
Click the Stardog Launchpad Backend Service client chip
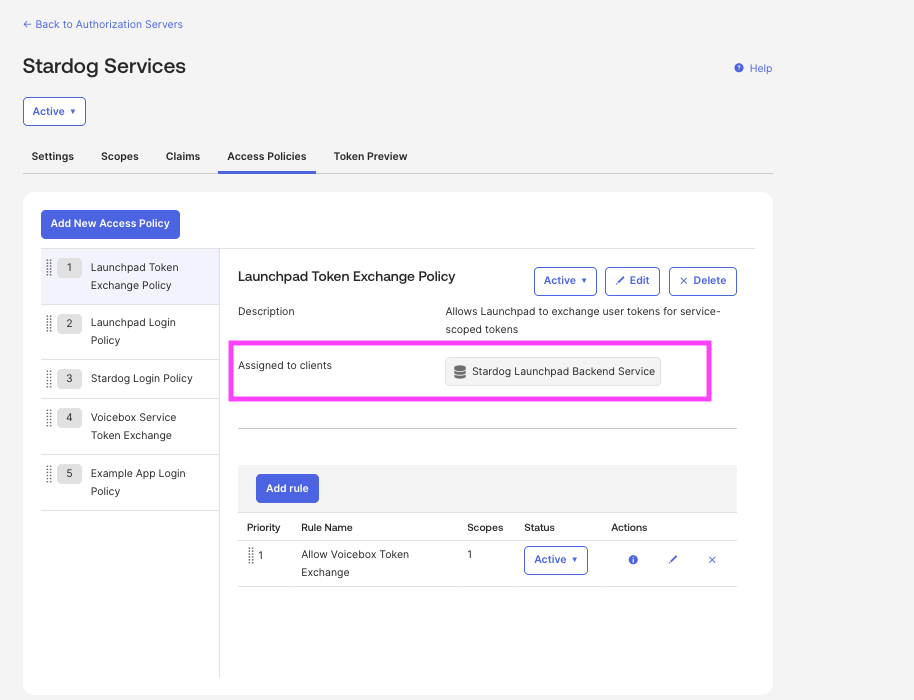click(553, 371)
